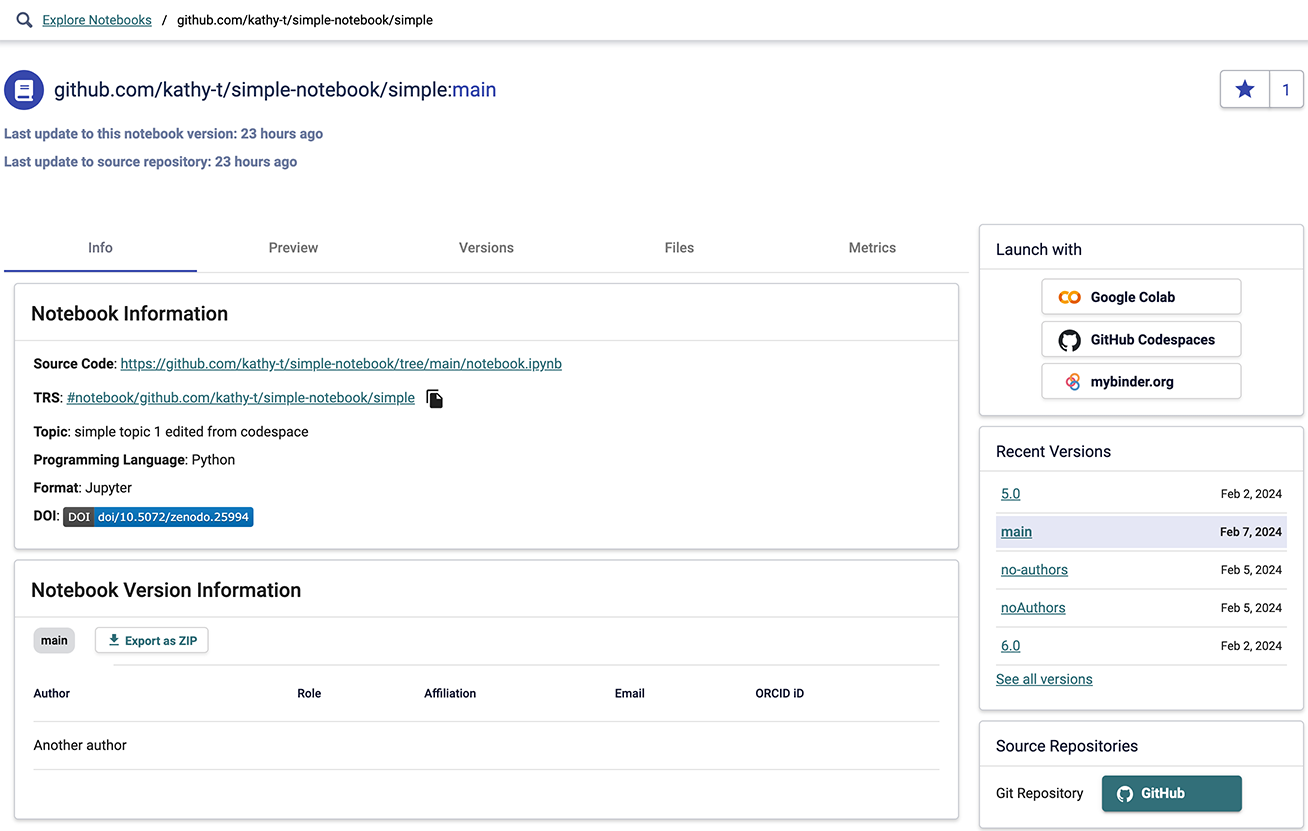Open the Metrics tab
Screen dimensions: 1308x831
[872, 248]
